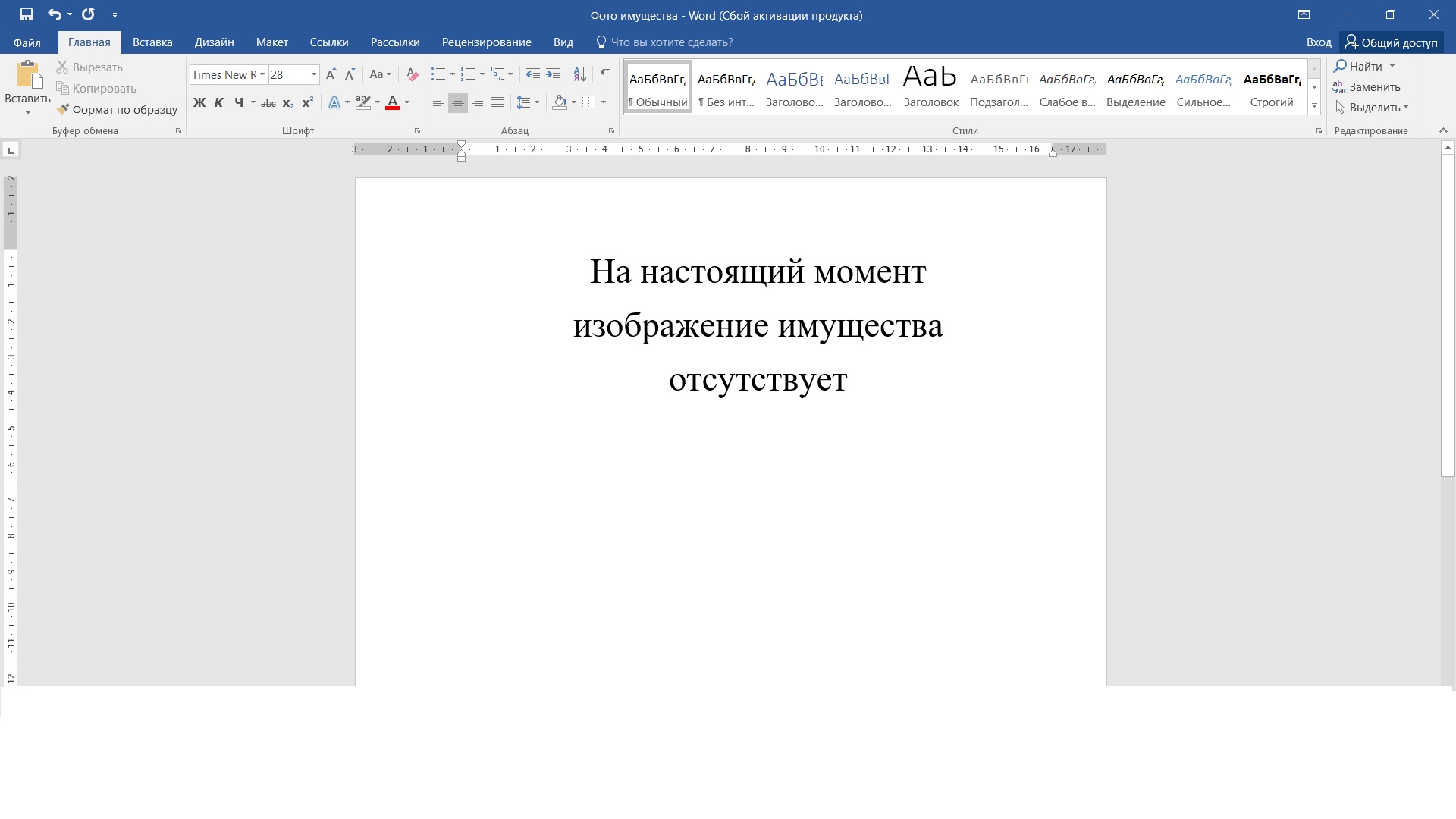Image resolution: width=1456 pixels, height=819 pixels.
Task: Align text to the left
Action: 438,102
